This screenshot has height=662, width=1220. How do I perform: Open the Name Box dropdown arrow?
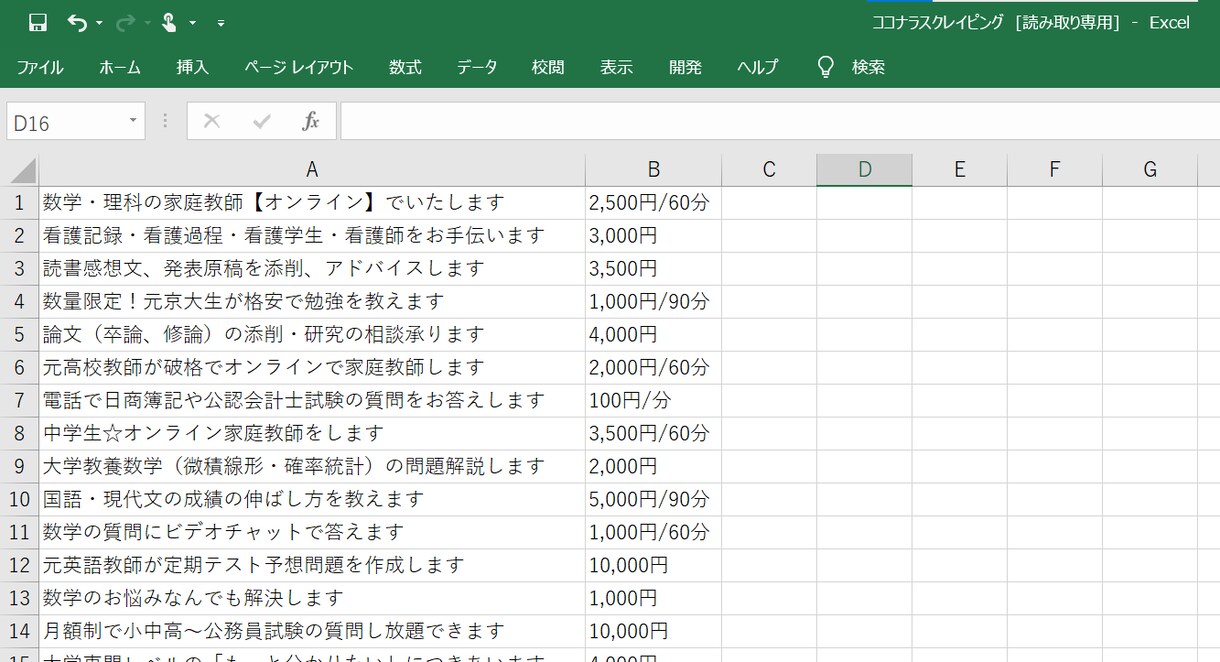click(x=133, y=121)
